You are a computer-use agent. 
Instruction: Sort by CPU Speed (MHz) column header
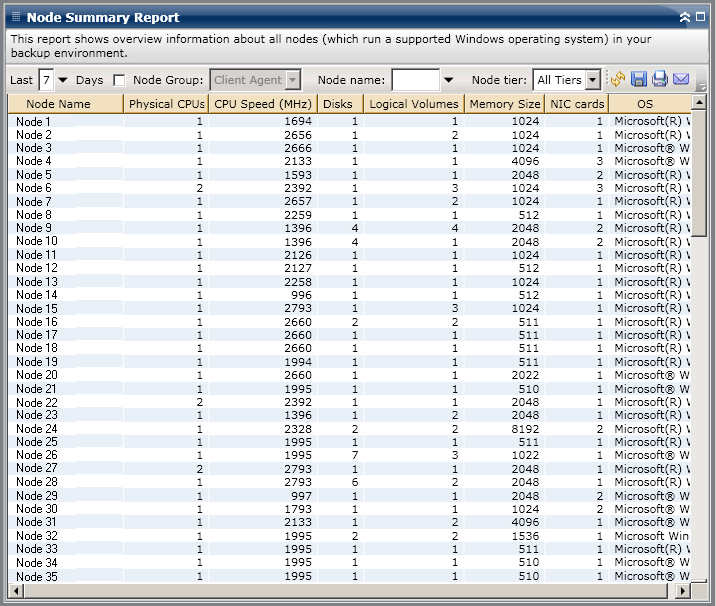coord(263,104)
